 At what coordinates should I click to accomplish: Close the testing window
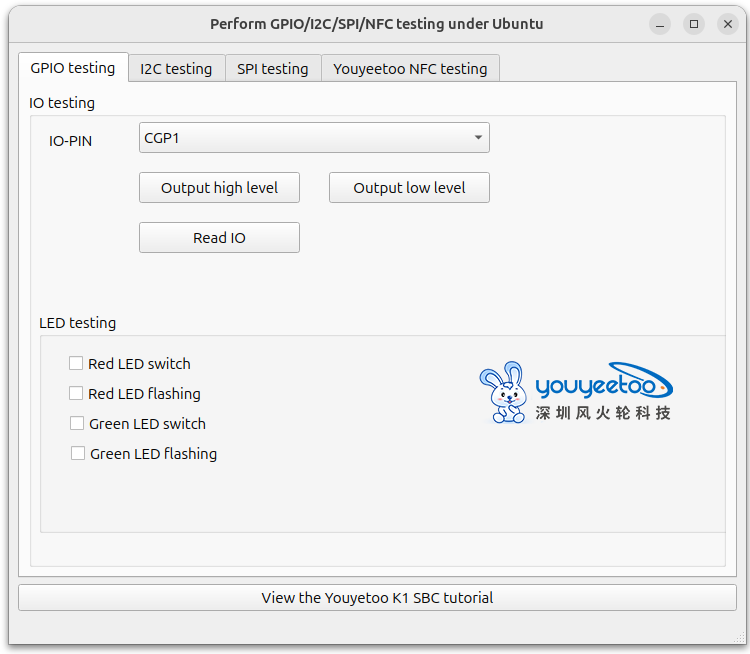[728, 24]
